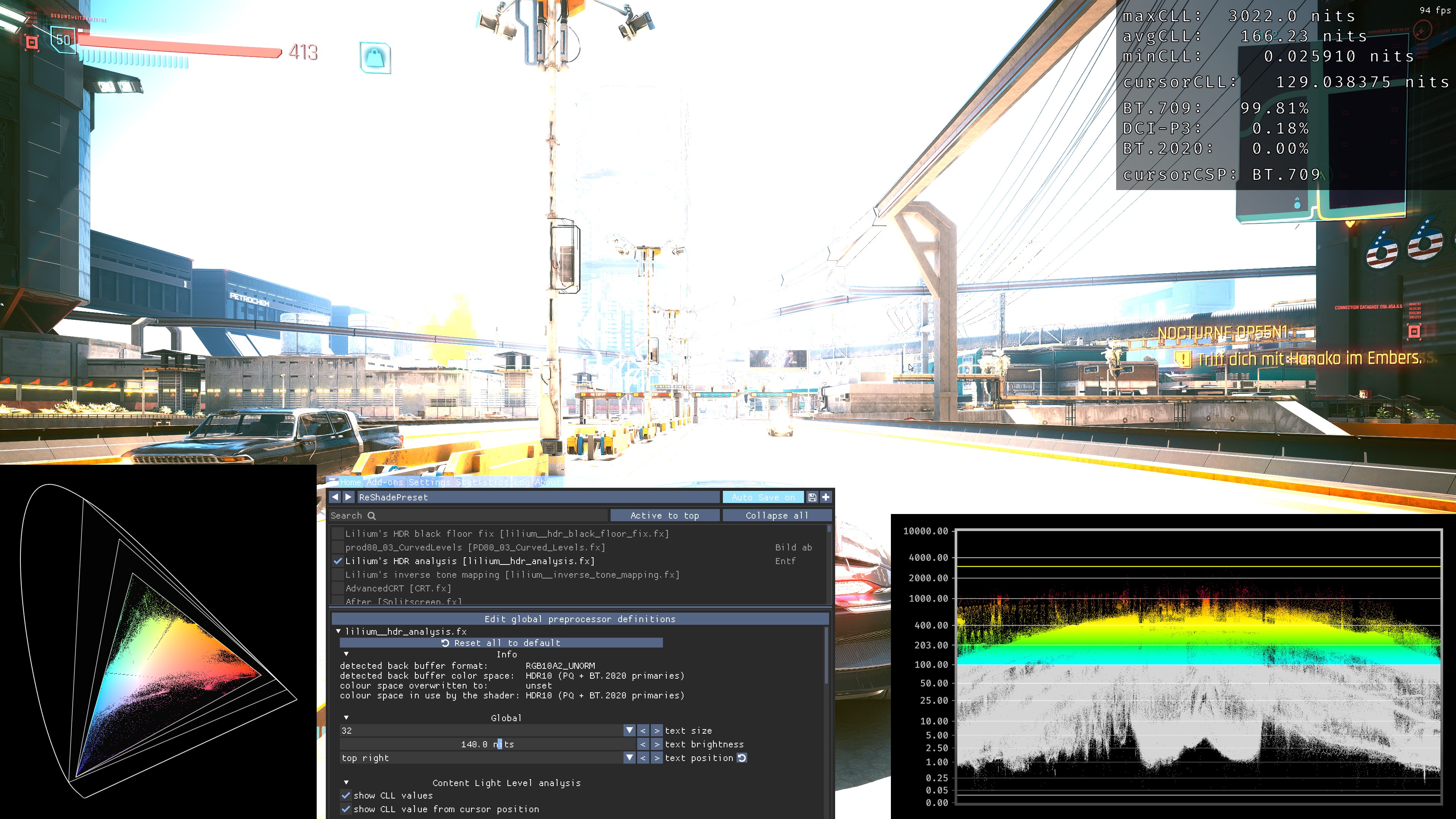1456x819 pixels.
Task: Click Reset all to default
Action: [x=501, y=643]
